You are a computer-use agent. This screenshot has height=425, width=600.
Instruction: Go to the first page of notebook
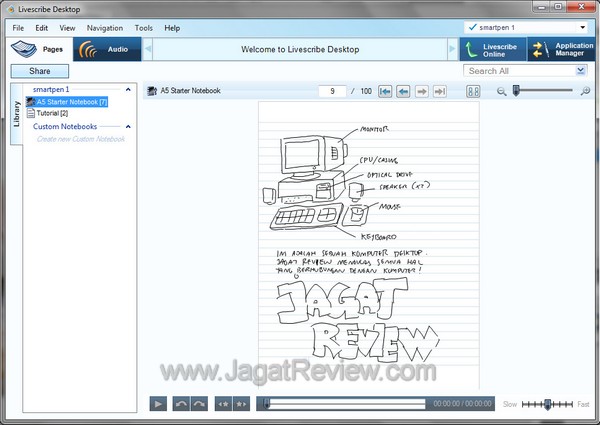pyautogui.click(x=385, y=91)
